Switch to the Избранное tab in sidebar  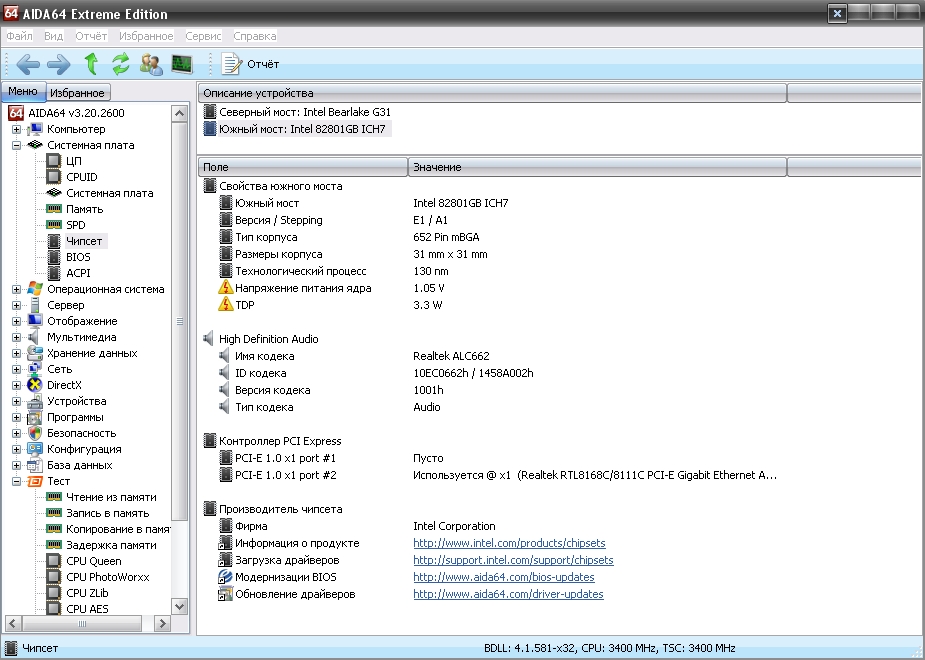[x=77, y=93]
